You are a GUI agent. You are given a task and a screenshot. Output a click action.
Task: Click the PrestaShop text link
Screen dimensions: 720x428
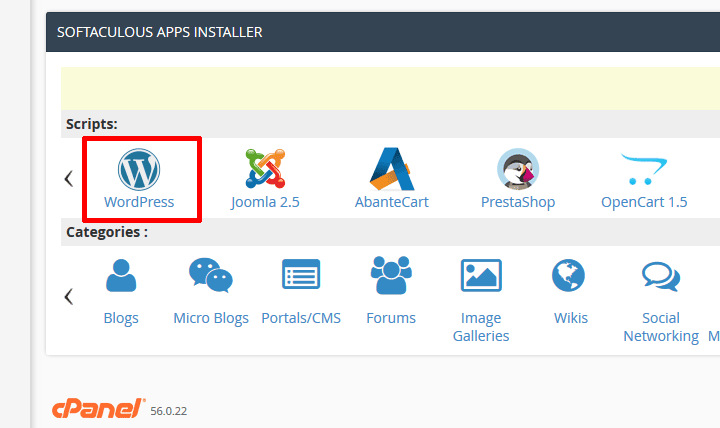tap(518, 202)
